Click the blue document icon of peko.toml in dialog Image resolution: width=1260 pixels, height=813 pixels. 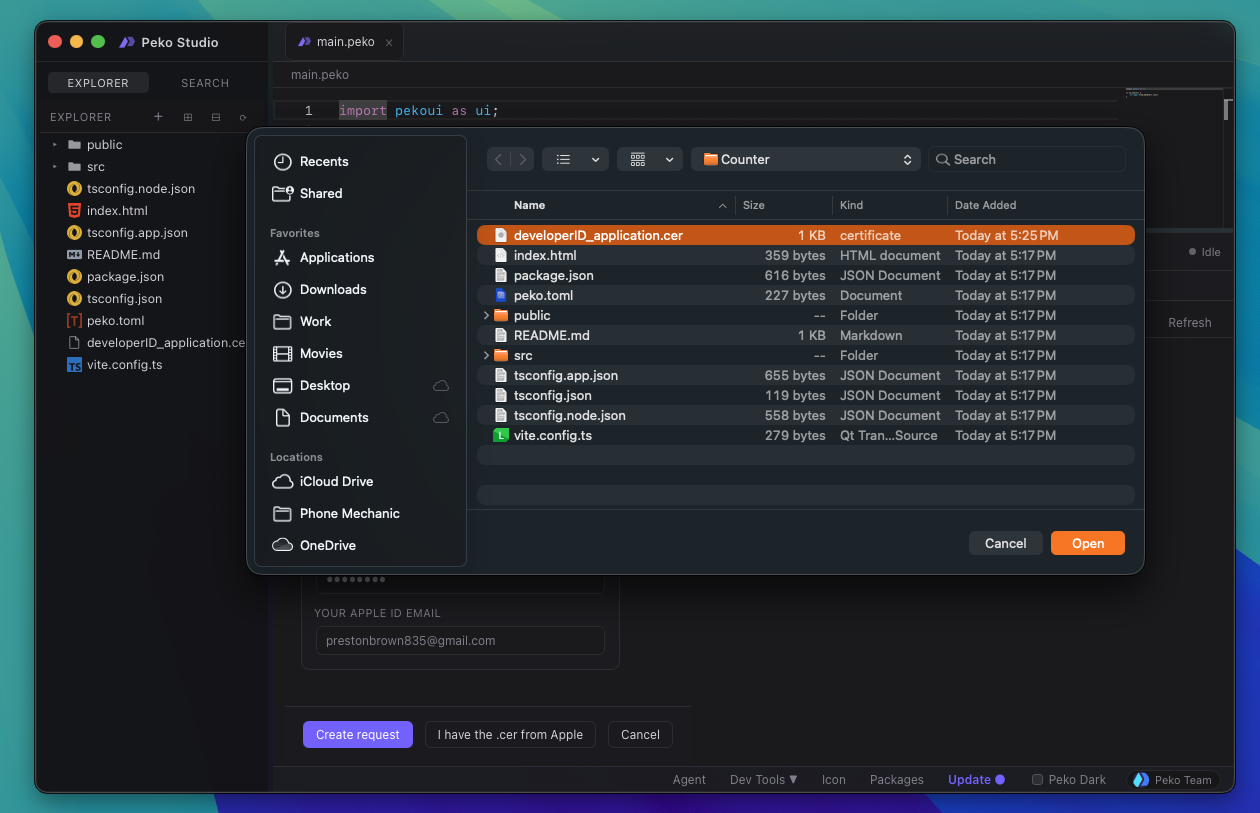[x=501, y=295]
